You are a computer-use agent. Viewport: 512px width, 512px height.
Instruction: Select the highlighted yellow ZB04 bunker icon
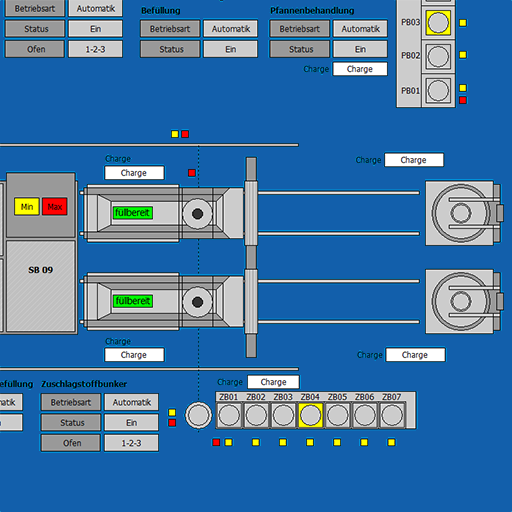[310, 415]
